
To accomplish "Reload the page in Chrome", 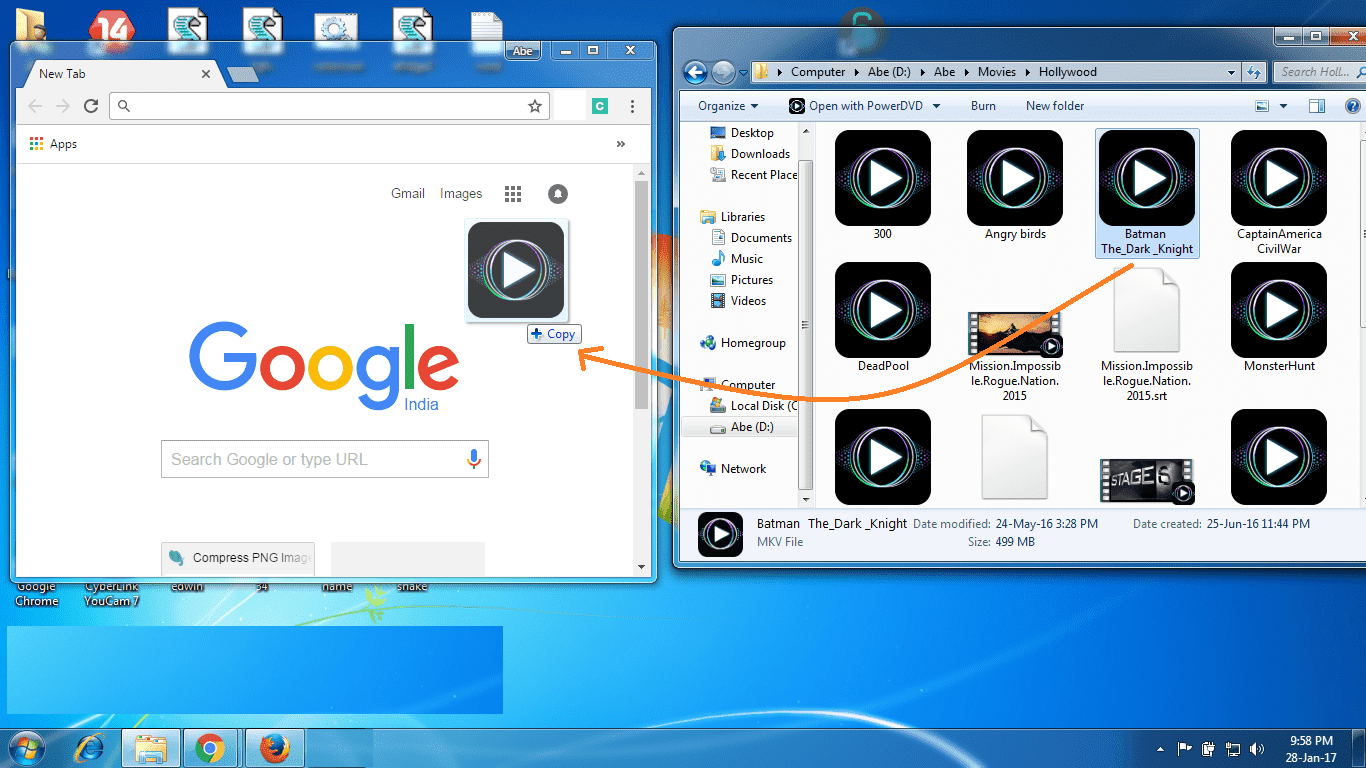I will [91, 106].
